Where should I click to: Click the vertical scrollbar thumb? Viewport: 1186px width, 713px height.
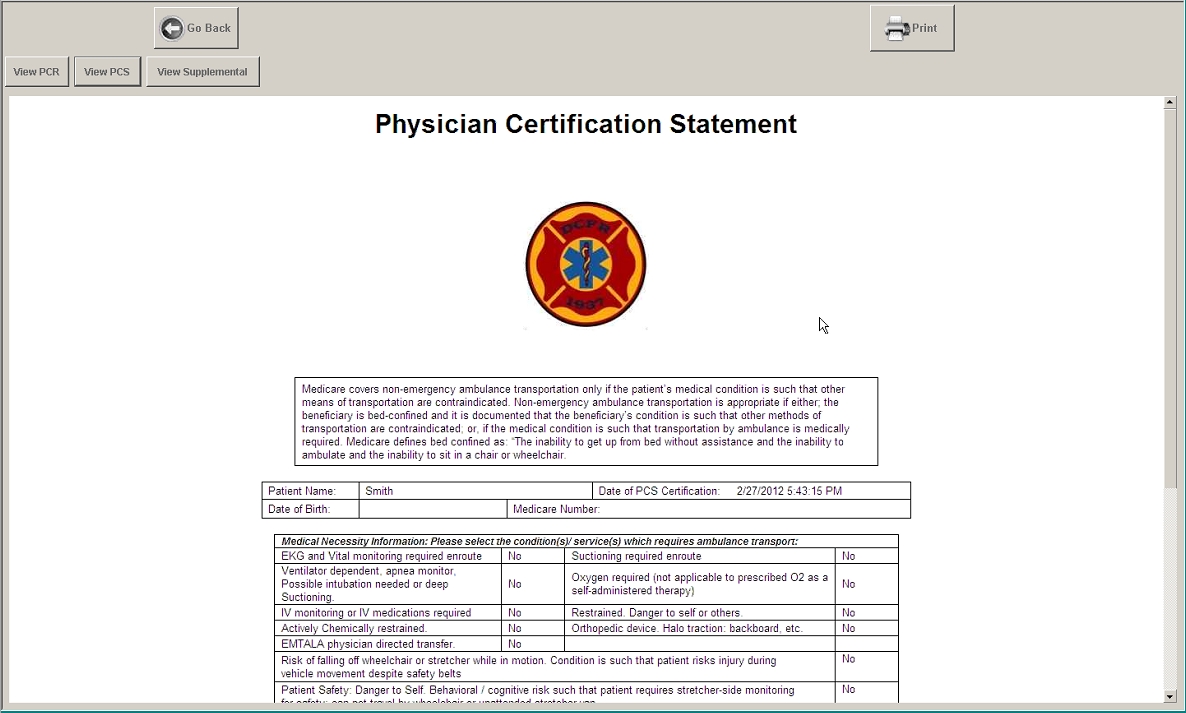pos(1170,300)
